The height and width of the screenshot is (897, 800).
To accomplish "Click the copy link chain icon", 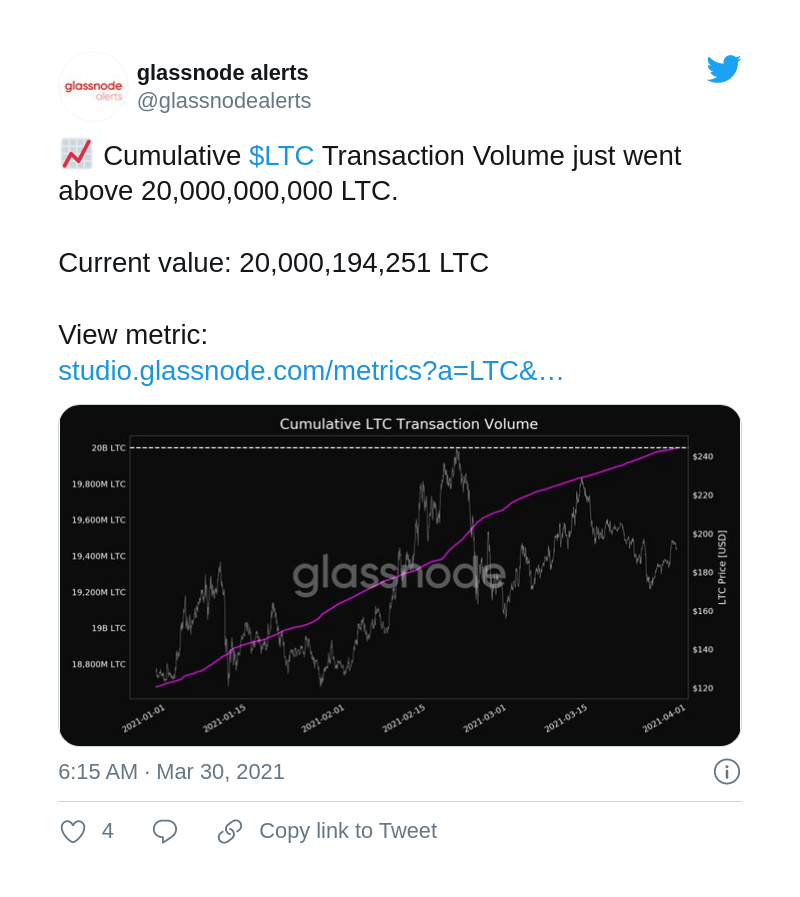I will pyautogui.click(x=230, y=831).
